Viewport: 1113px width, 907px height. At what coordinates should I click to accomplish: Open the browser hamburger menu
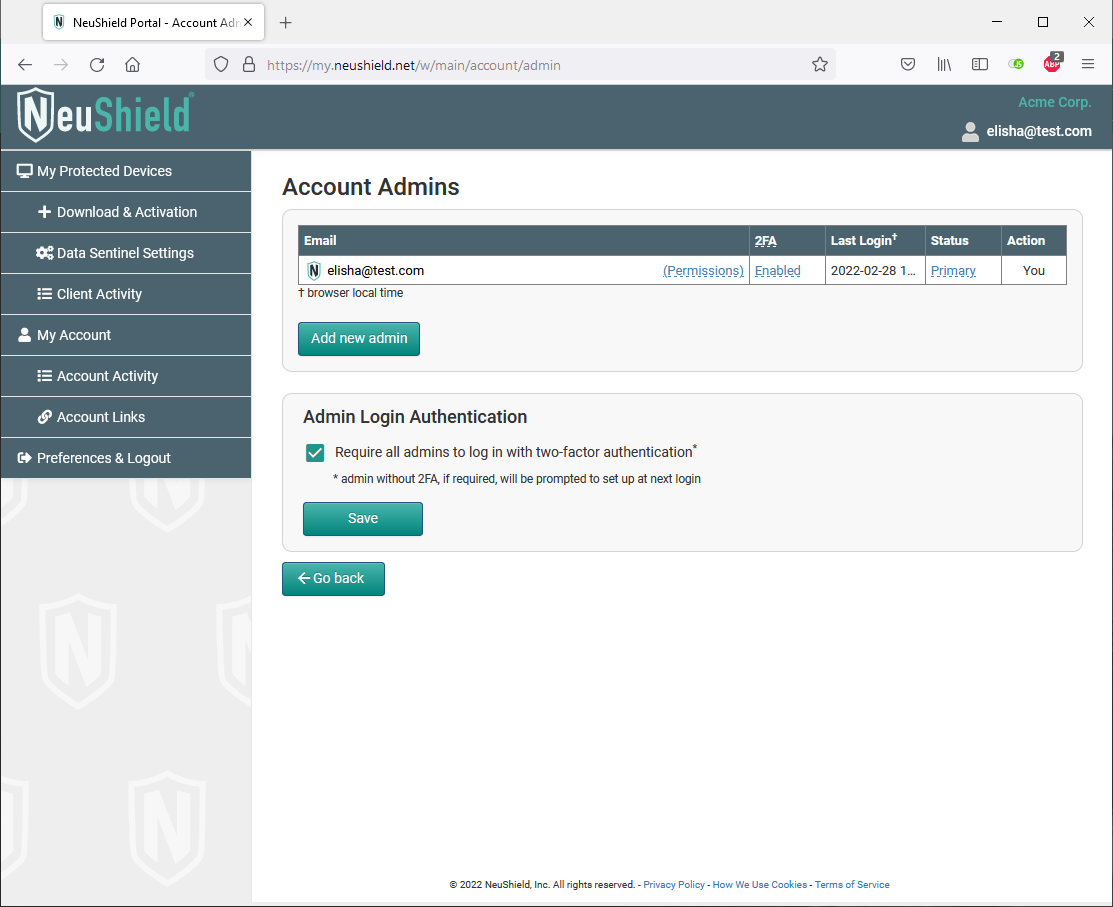pos(1088,65)
